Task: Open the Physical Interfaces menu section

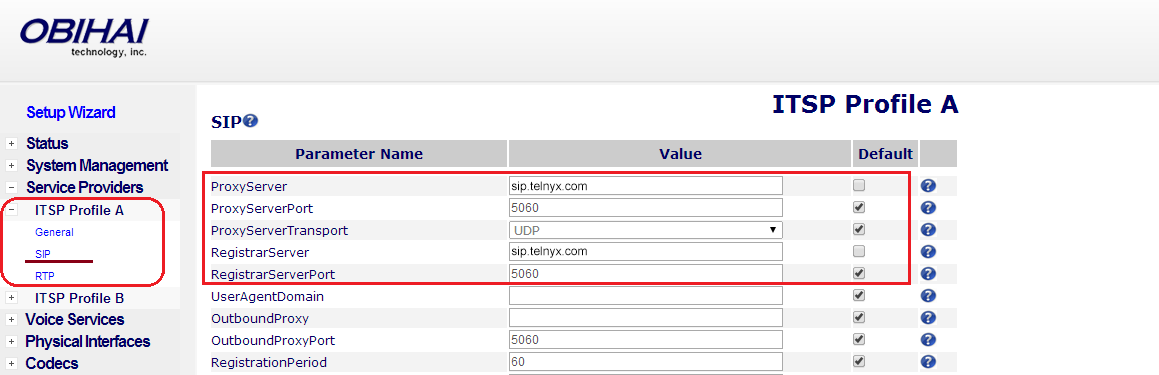Action: [x=88, y=342]
